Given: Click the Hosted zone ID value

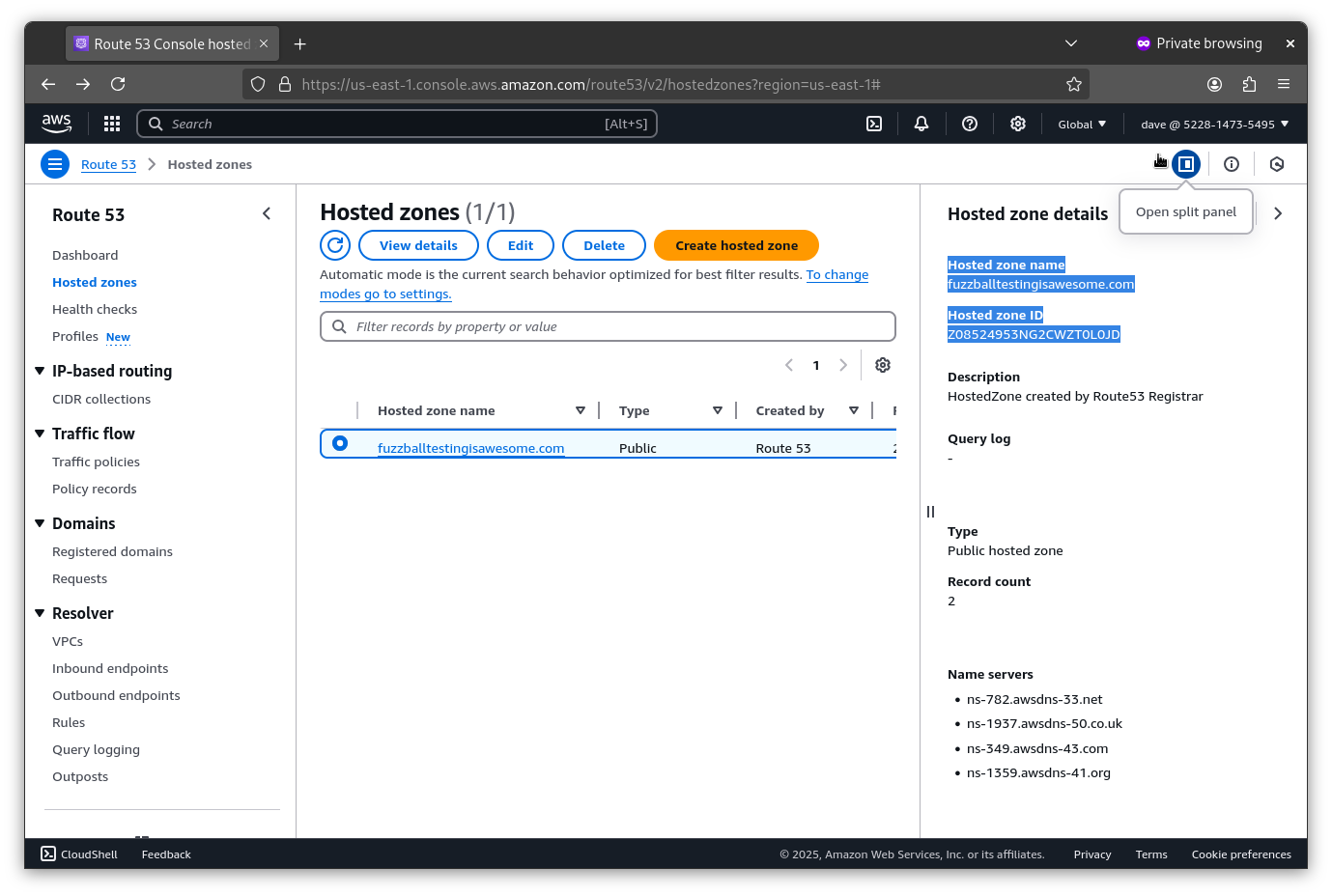Looking at the screenshot, I should (1034, 334).
